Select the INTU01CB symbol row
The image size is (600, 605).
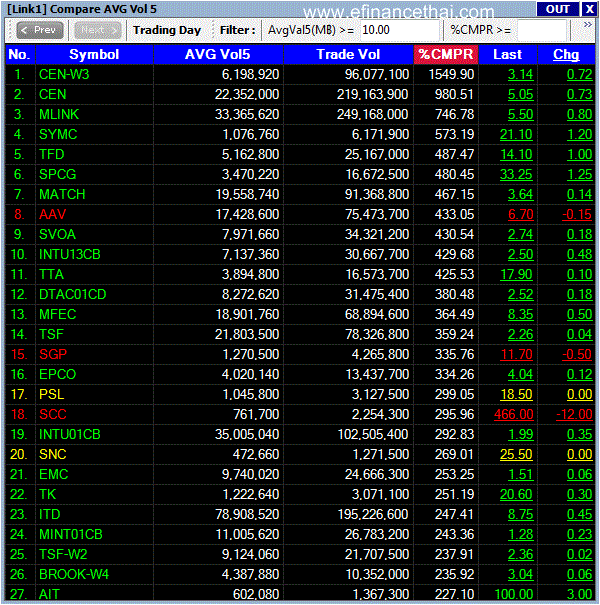click(300, 434)
